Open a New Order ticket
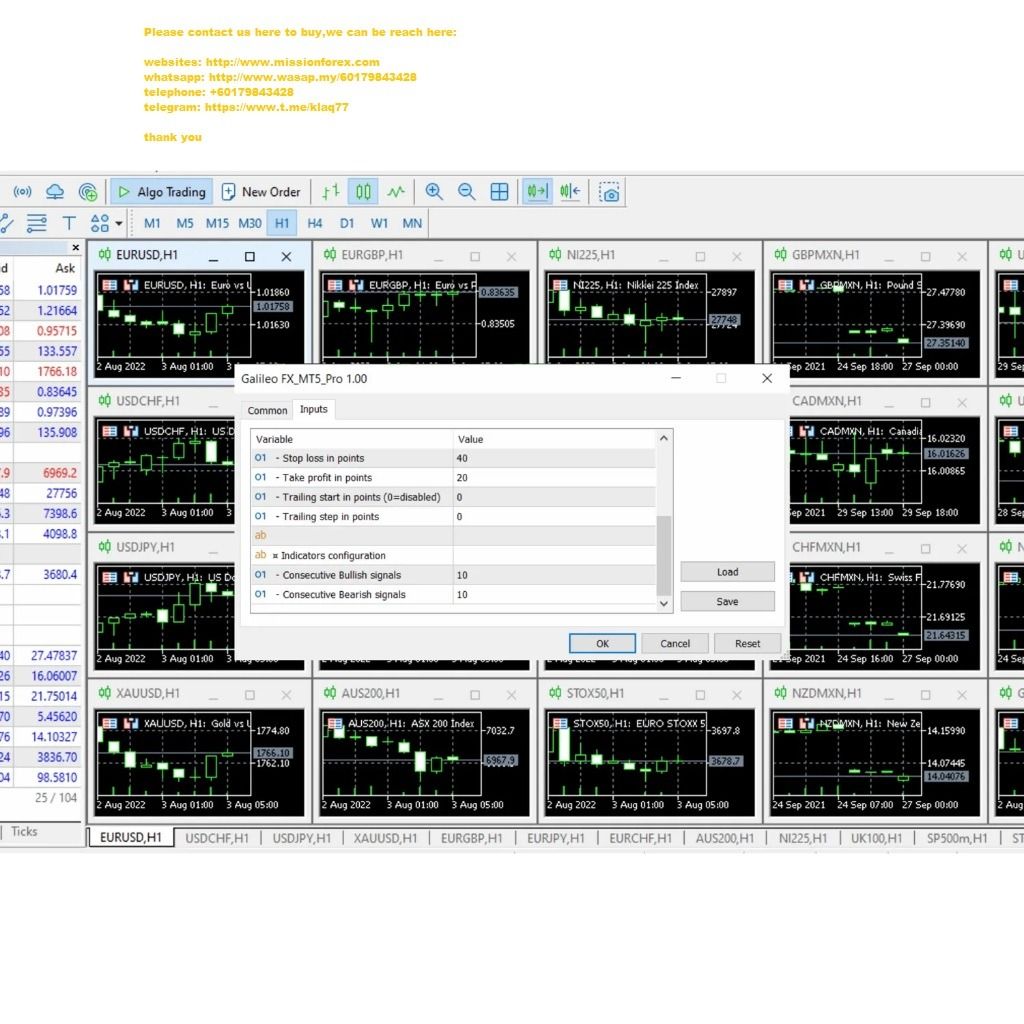The height and width of the screenshot is (1024, 1024). (x=261, y=192)
